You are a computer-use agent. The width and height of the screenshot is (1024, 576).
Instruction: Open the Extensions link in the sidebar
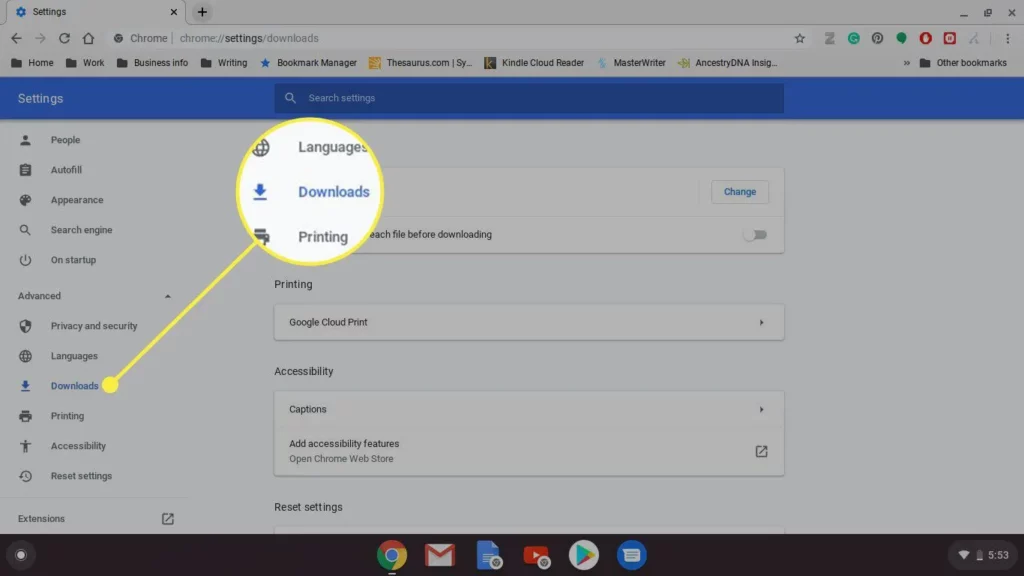tap(41, 519)
